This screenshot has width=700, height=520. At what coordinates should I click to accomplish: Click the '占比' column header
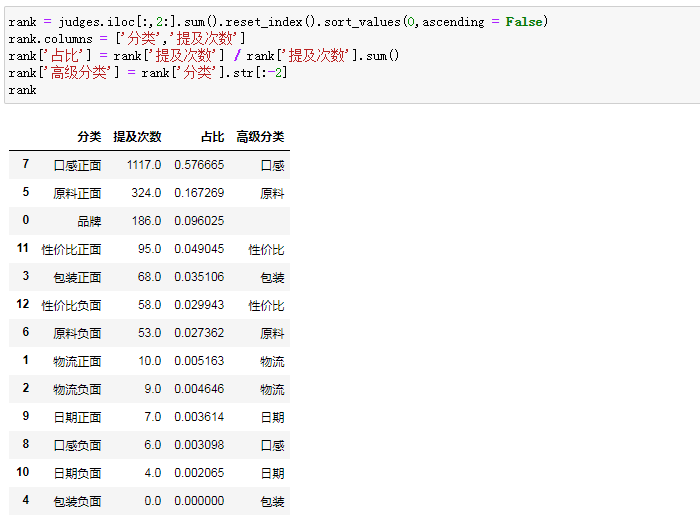click(x=212, y=137)
